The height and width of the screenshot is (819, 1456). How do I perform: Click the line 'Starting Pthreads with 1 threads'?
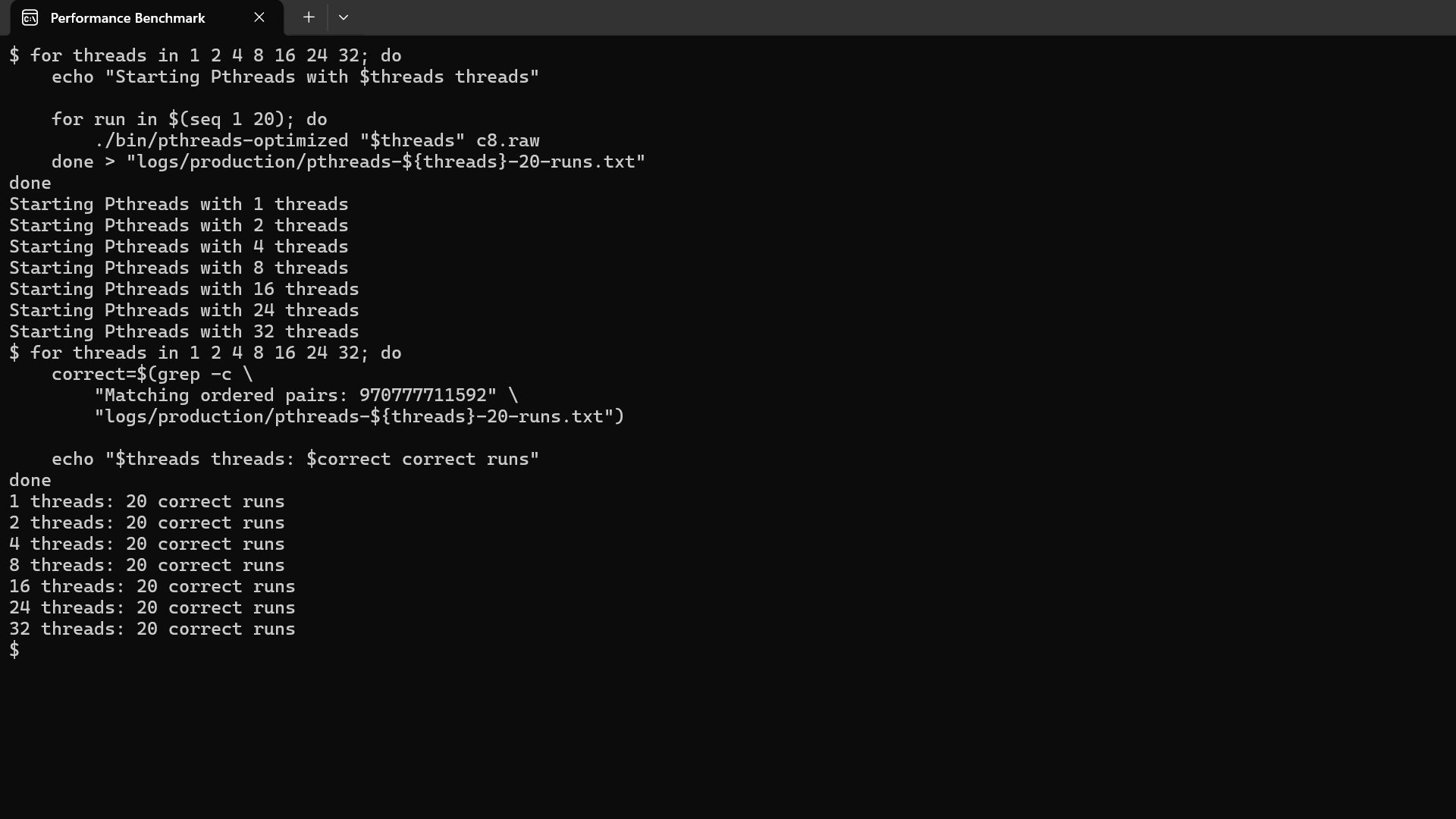click(179, 205)
